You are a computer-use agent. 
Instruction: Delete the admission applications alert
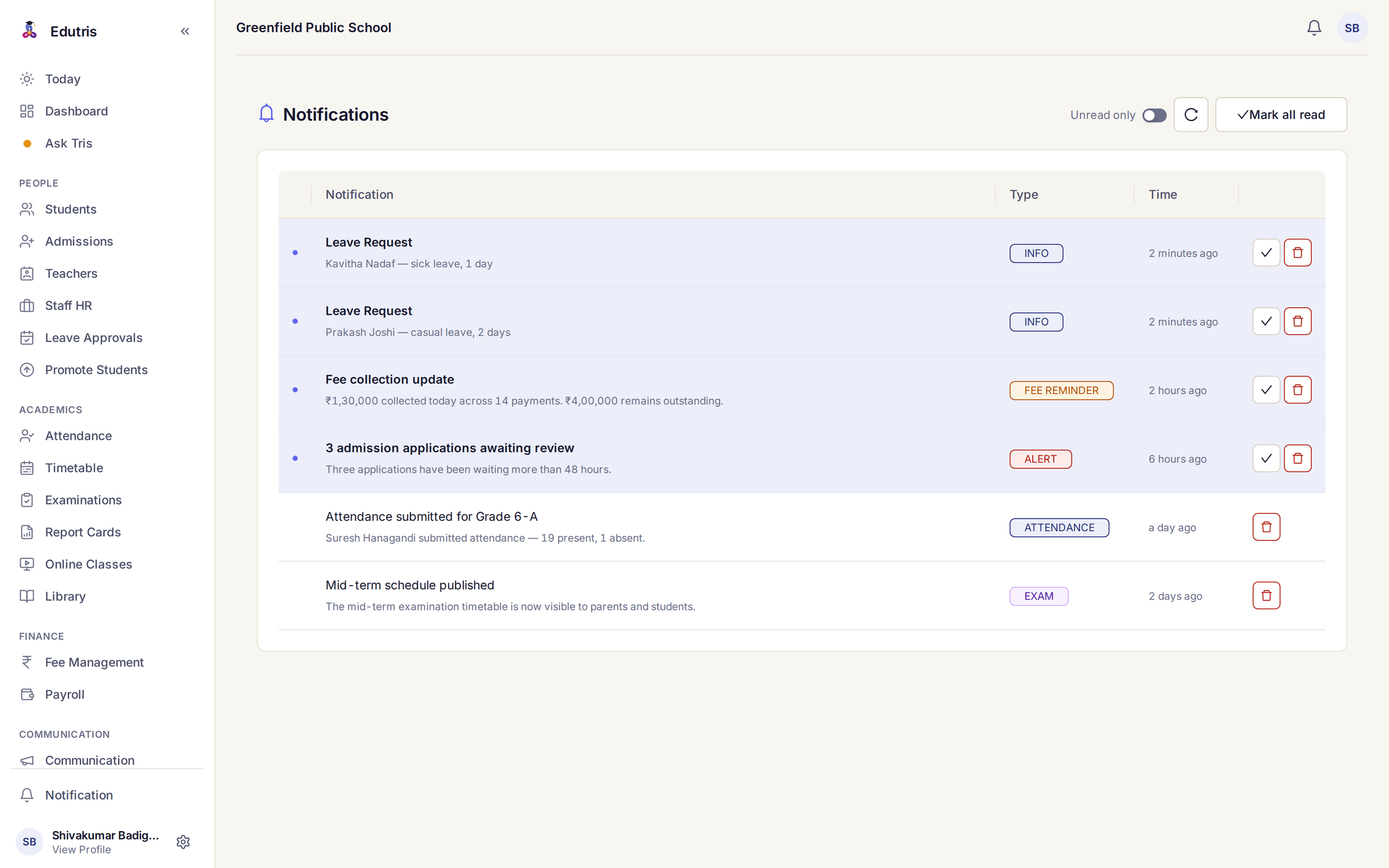1297,458
